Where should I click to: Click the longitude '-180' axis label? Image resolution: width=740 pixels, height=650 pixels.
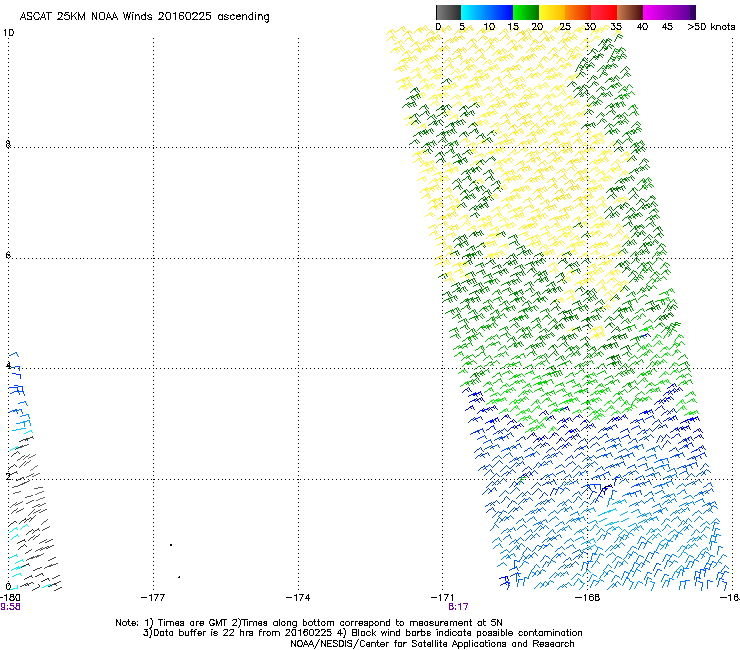(x=10, y=598)
